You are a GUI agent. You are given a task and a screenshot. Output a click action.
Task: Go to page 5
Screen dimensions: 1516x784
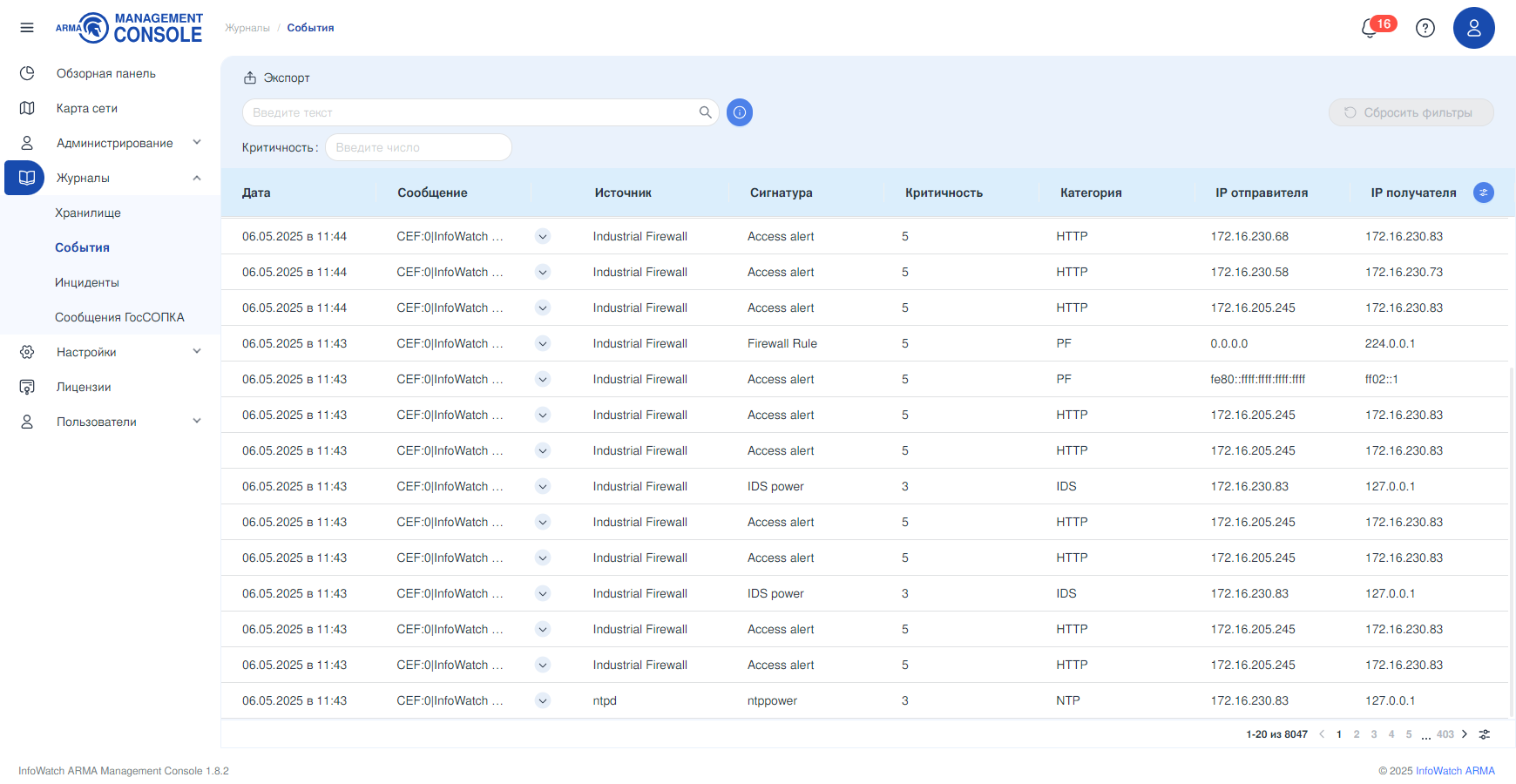[x=1409, y=734]
